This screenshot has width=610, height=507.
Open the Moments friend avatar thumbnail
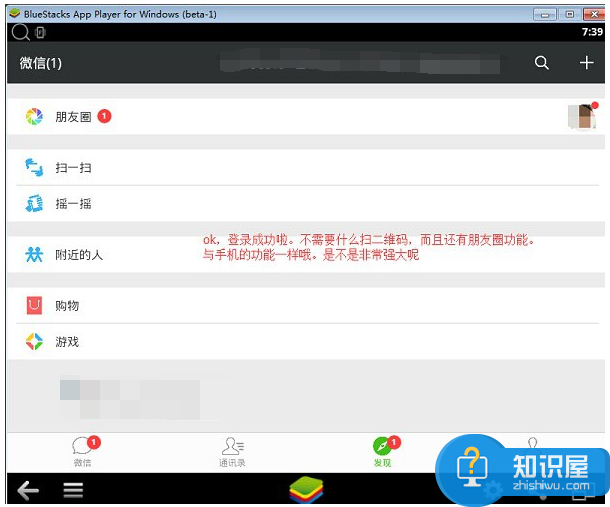click(x=582, y=116)
